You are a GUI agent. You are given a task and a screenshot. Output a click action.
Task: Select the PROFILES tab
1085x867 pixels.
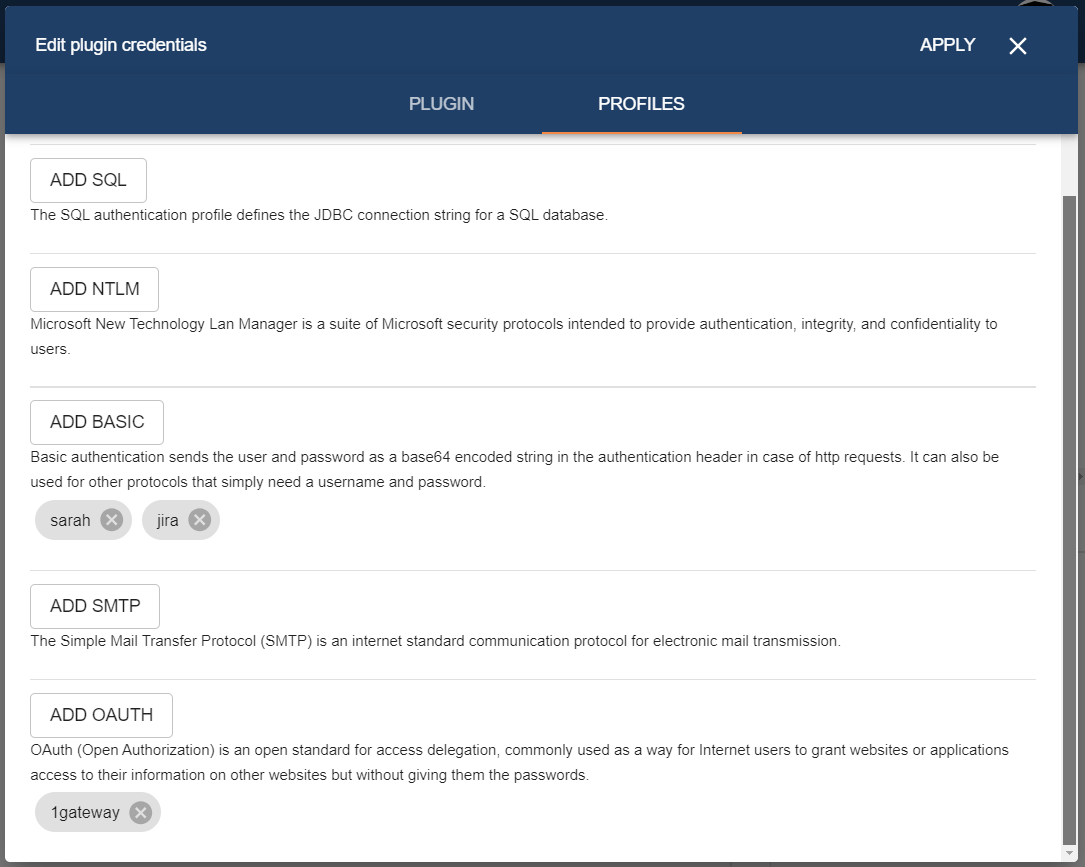[641, 104]
